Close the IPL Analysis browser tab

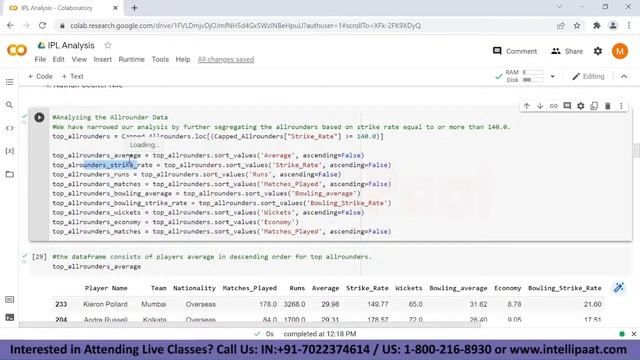(x=115, y=8)
